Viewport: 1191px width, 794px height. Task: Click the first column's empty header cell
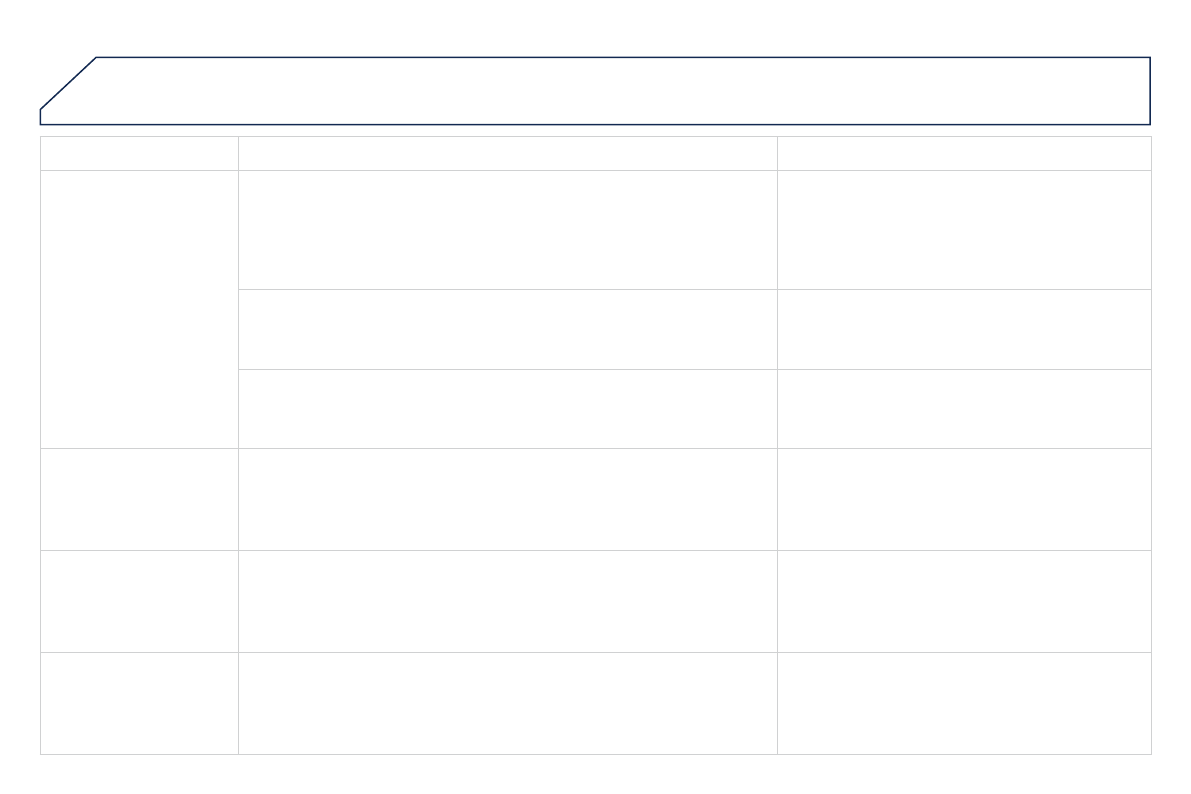pyautogui.click(x=139, y=153)
